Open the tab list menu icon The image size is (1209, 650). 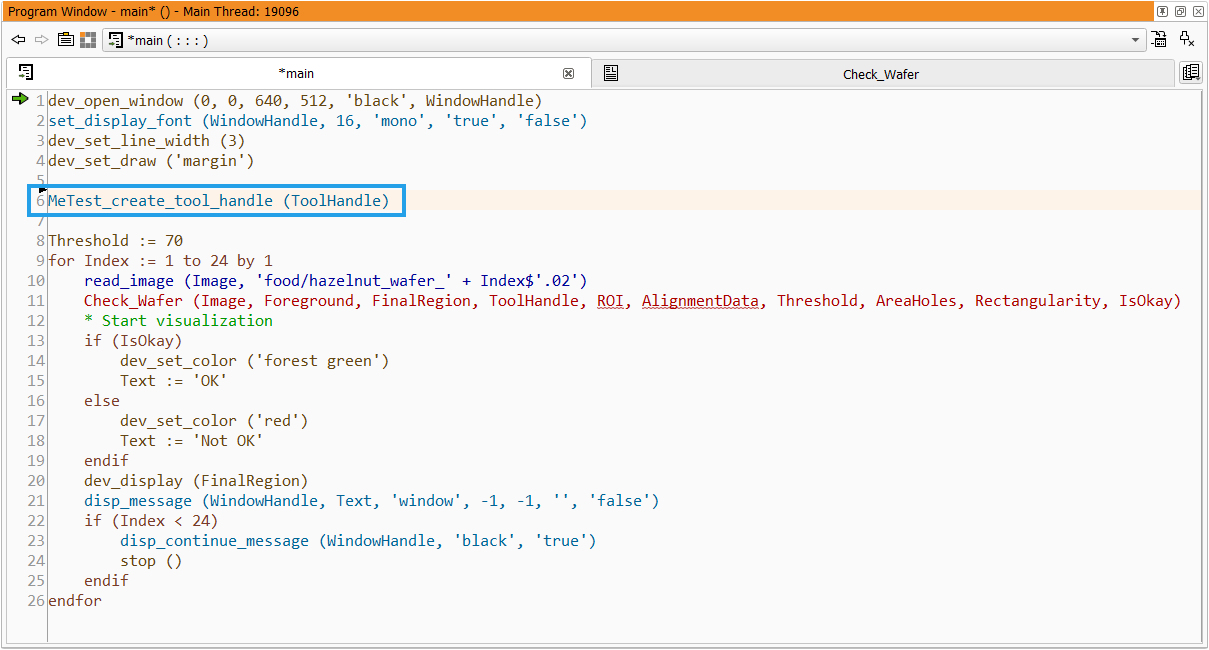tap(1190, 73)
